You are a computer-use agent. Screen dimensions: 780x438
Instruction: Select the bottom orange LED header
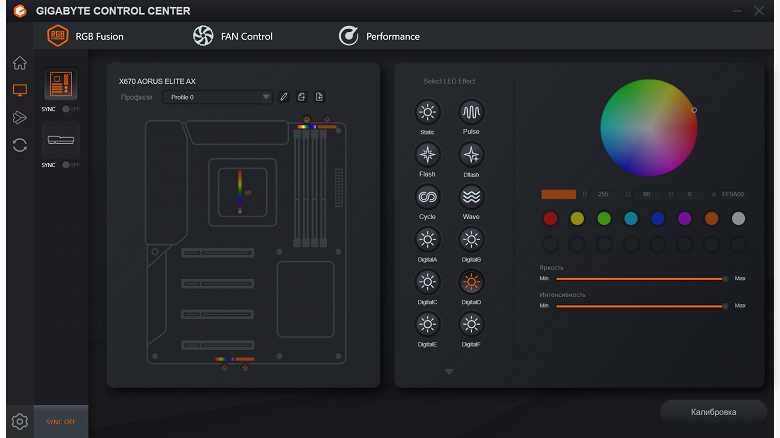[x=245, y=359]
